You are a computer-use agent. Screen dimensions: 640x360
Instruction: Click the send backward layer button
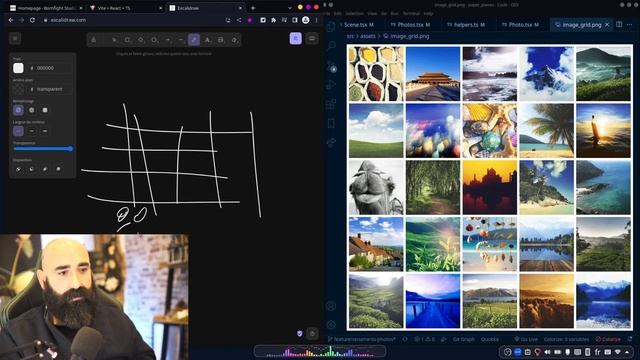point(32,169)
